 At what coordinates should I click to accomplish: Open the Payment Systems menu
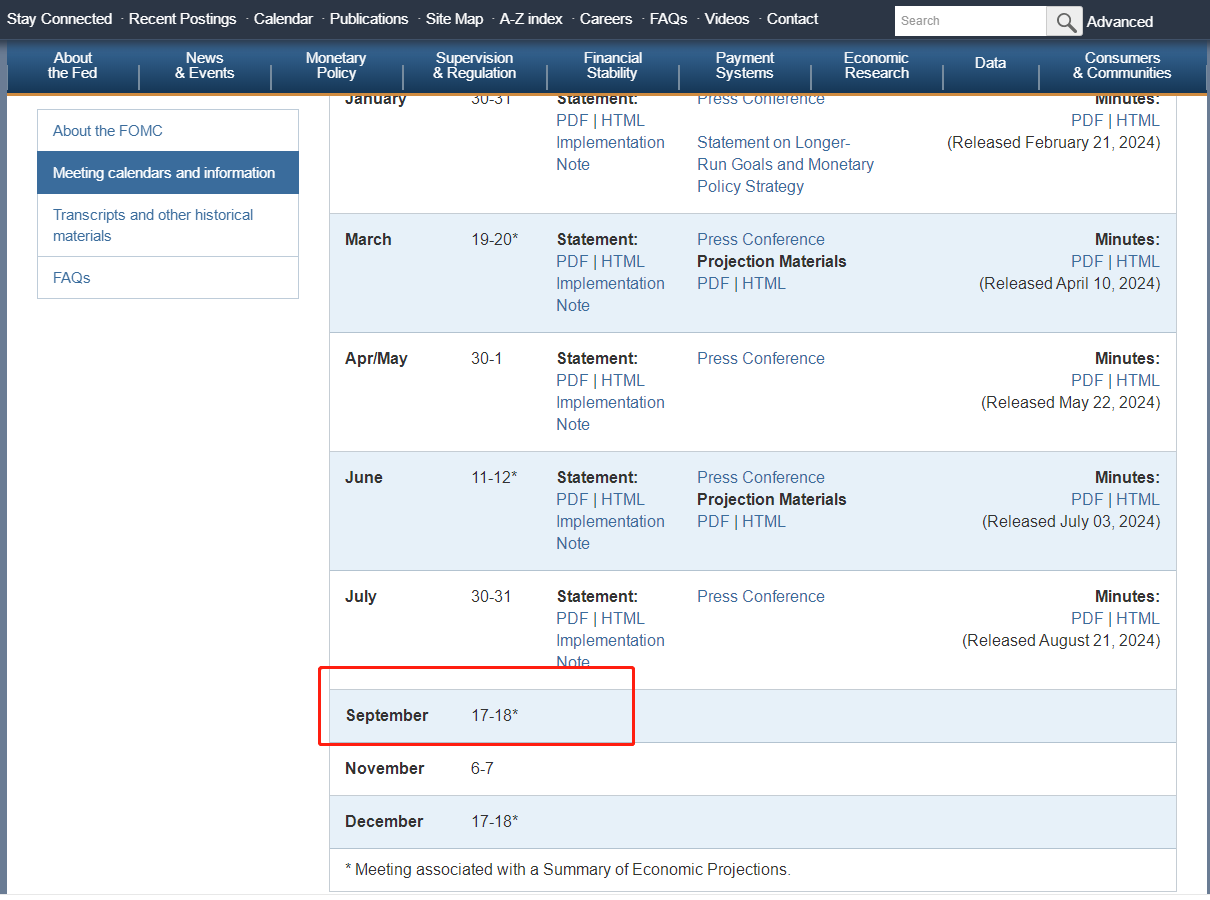point(744,65)
